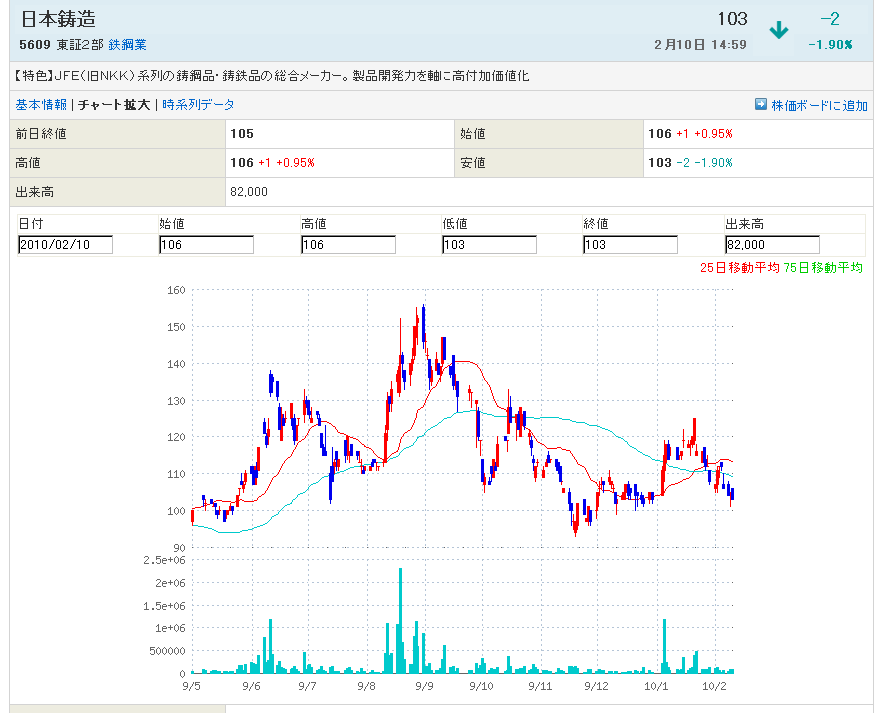
Task: Click into the 低値 input field
Action: point(489,245)
